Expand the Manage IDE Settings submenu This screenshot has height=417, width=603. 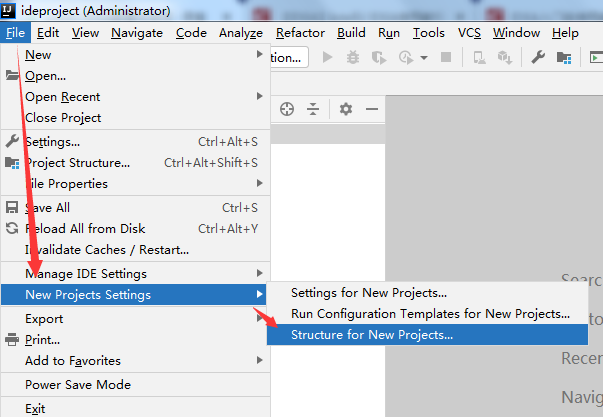(135, 274)
